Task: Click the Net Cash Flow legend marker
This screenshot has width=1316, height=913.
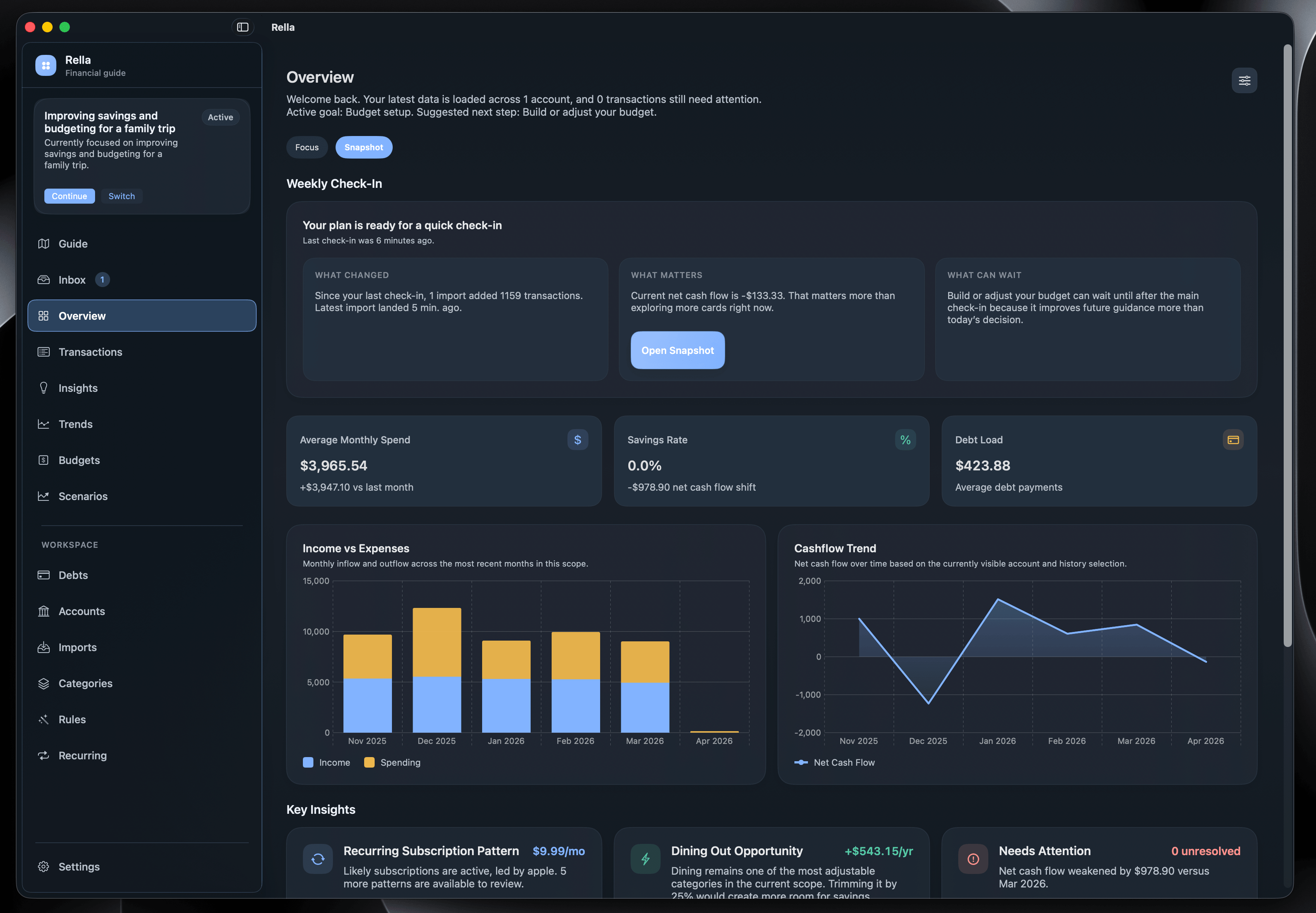Action: (x=801, y=762)
